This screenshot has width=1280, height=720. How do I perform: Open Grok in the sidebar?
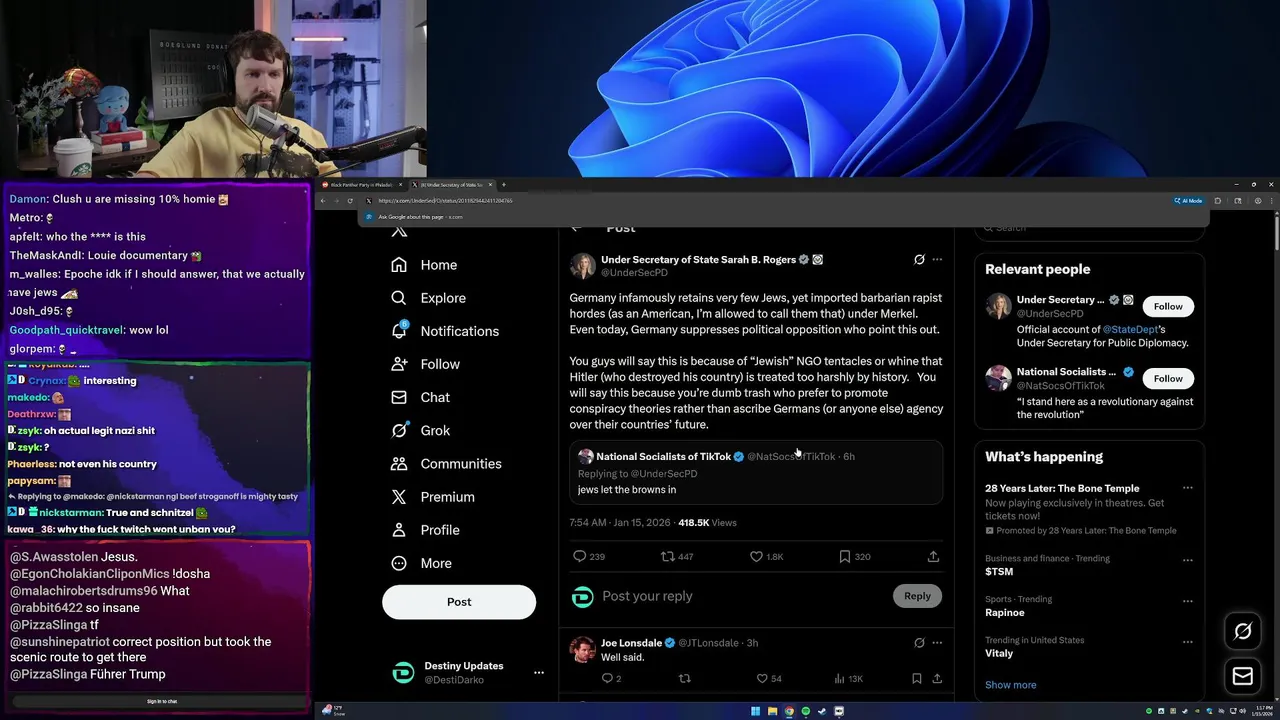click(x=420, y=430)
